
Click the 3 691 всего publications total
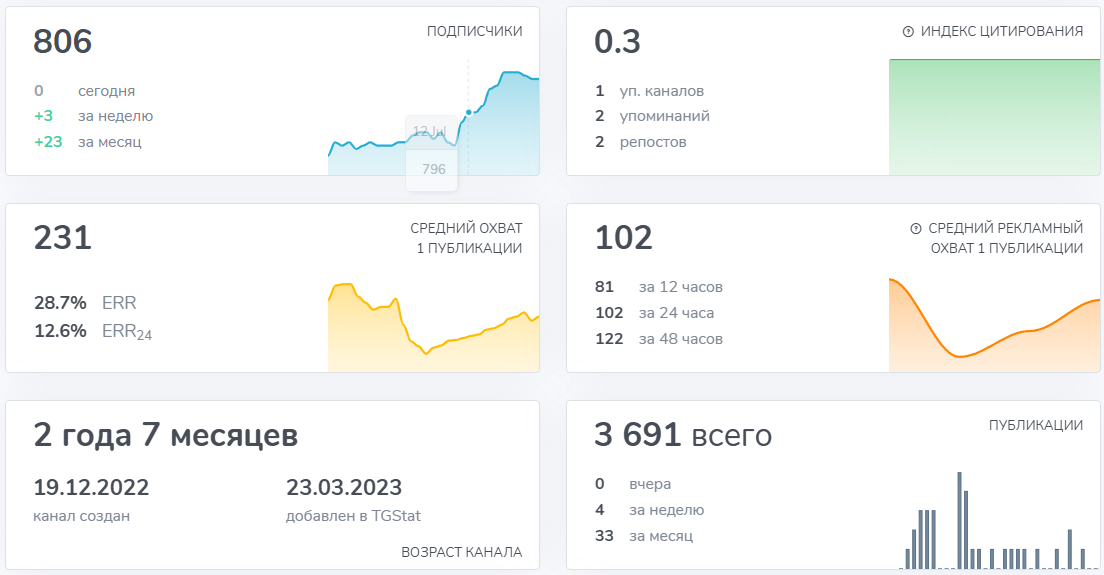click(683, 435)
